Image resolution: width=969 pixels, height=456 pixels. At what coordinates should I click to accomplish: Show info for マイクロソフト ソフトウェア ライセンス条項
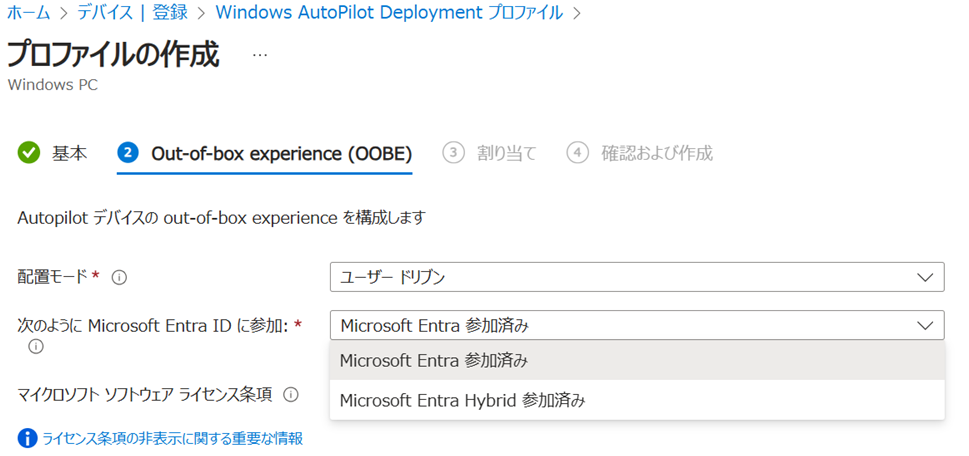290,395
